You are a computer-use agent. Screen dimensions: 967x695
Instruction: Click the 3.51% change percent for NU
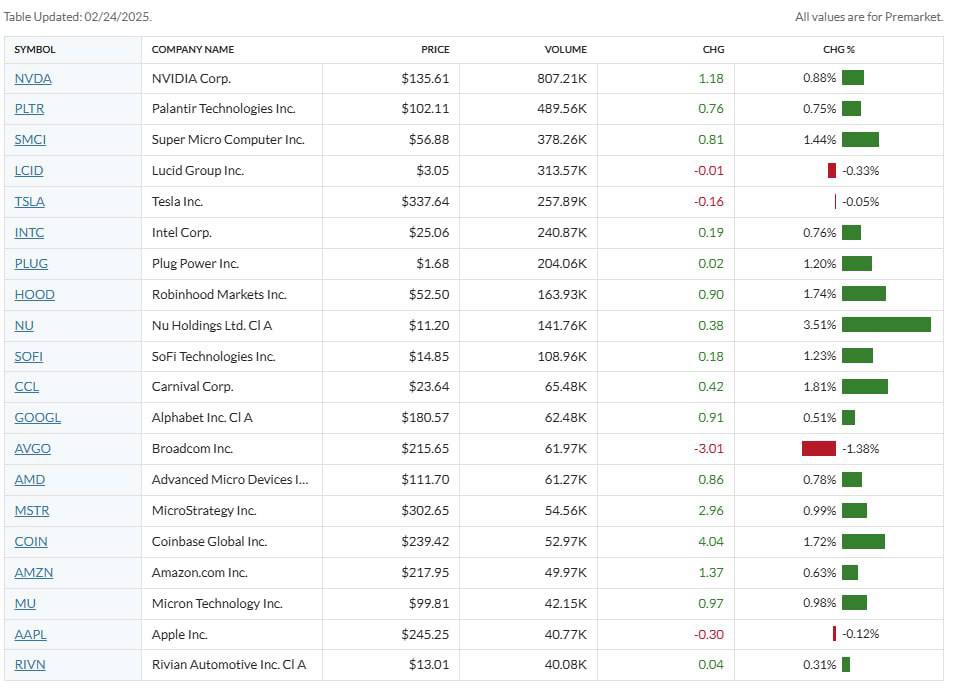[x=820, y=325]
